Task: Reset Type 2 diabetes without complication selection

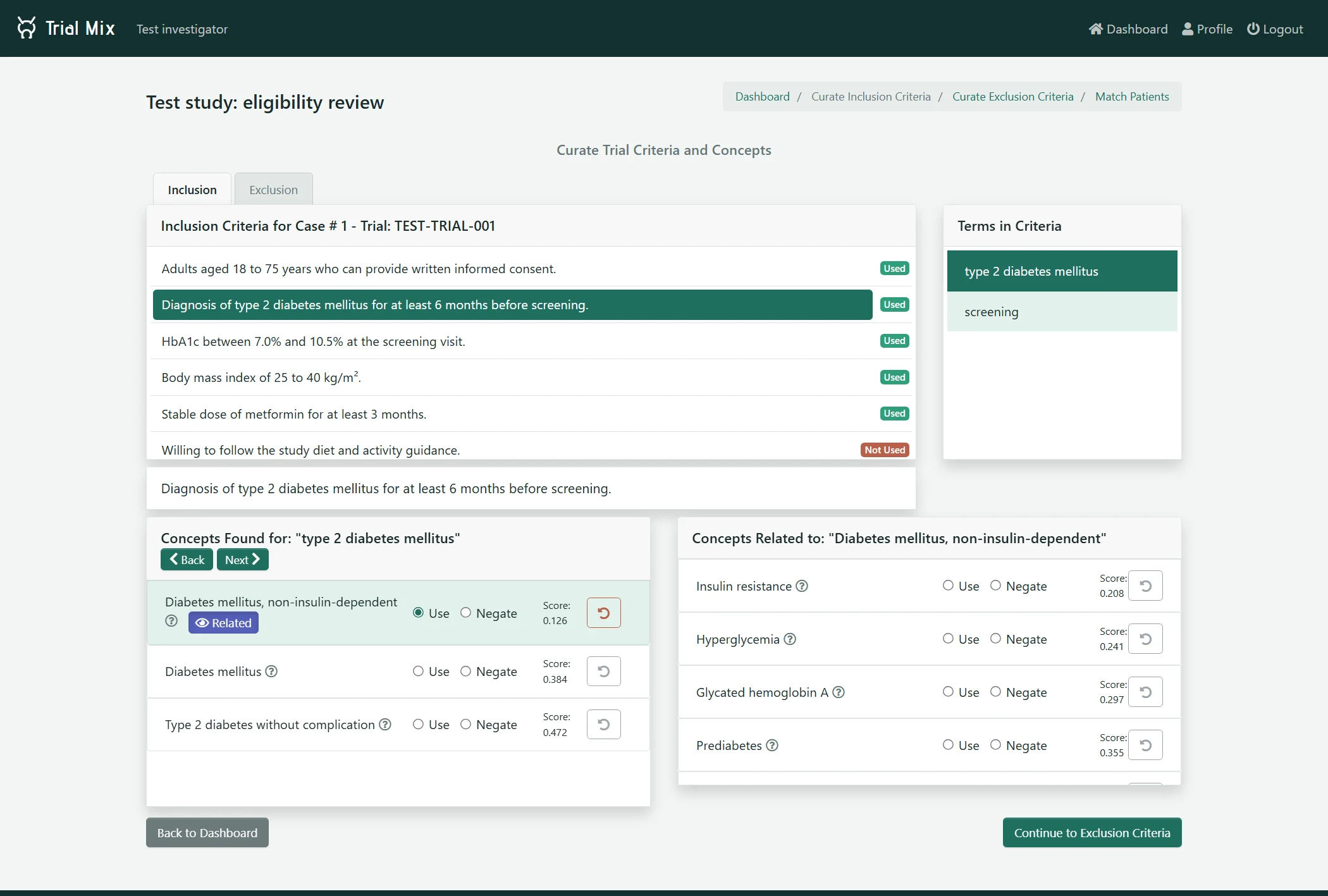Action: (603, 724)
